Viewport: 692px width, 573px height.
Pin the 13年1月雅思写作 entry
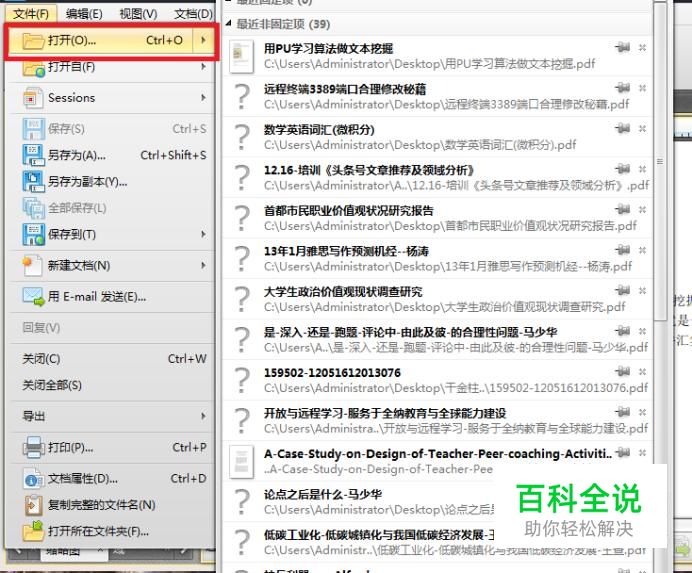tap(623, 250)
